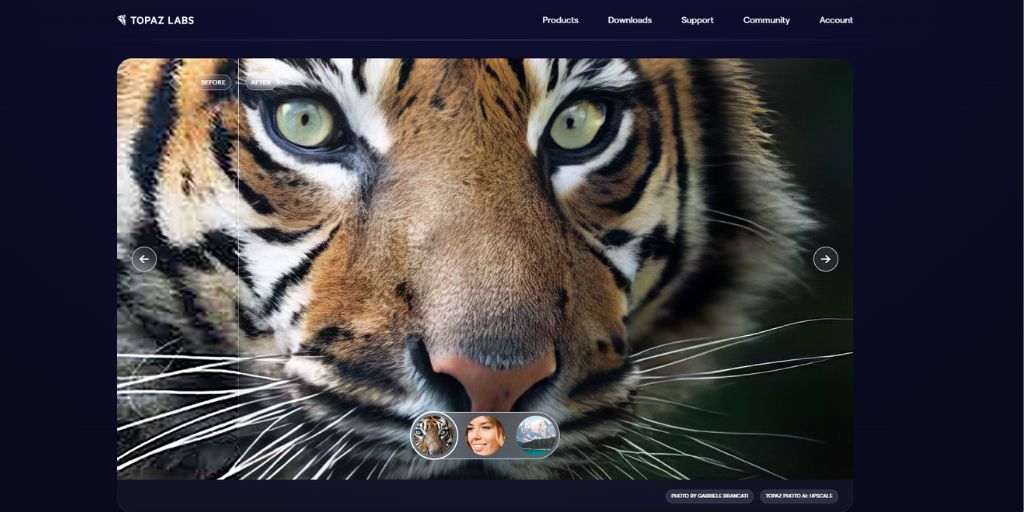
Task: Open the Community link
Action: (766, 20)
